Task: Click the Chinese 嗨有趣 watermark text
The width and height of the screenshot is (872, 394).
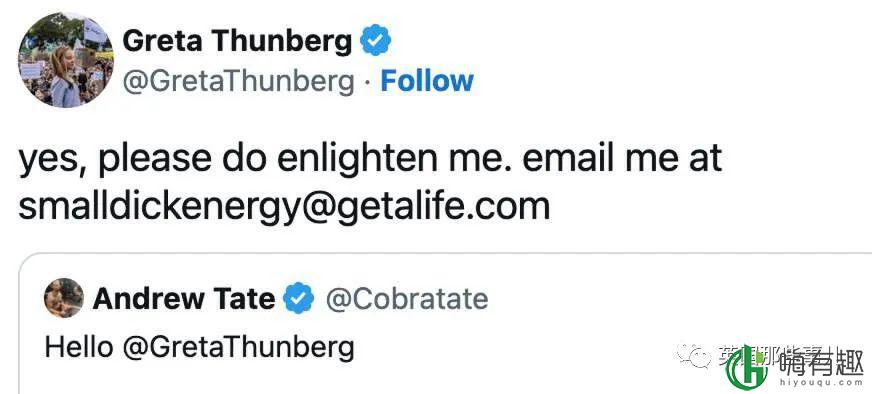Action: (x=822, y=362)
